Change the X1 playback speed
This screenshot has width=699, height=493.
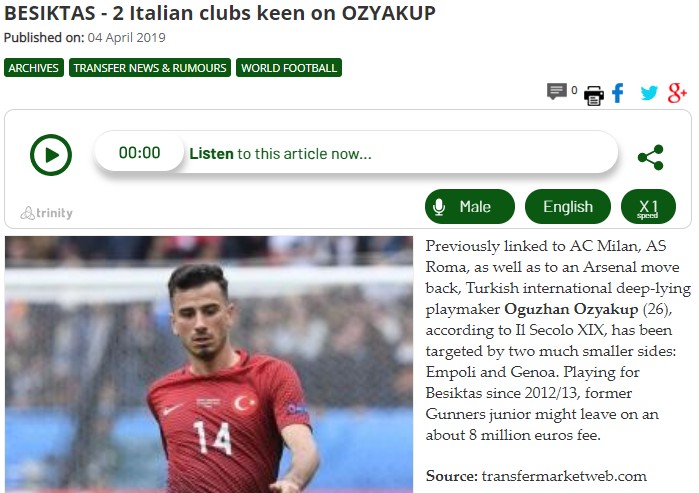[648, 206]
